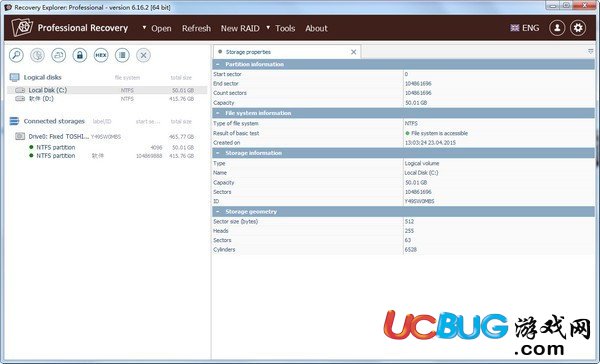Click the round X close-storage icon

[x=143, y=55]
